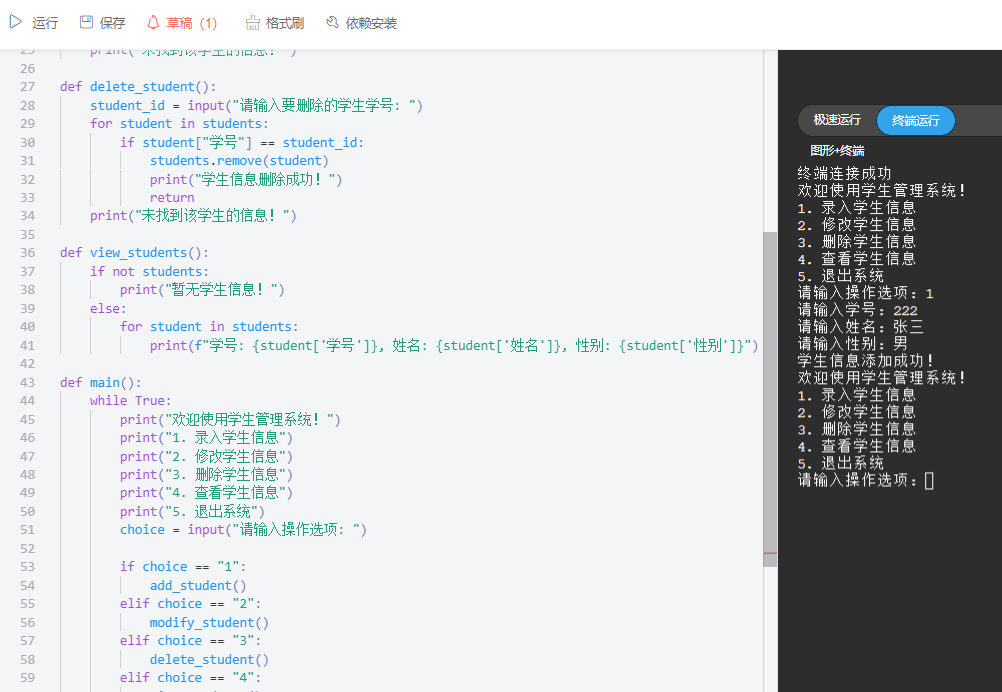The width and height of the screenshot is (1002, 692).
Task: Click 'if not students:' line
Action: tap(149, 272)
